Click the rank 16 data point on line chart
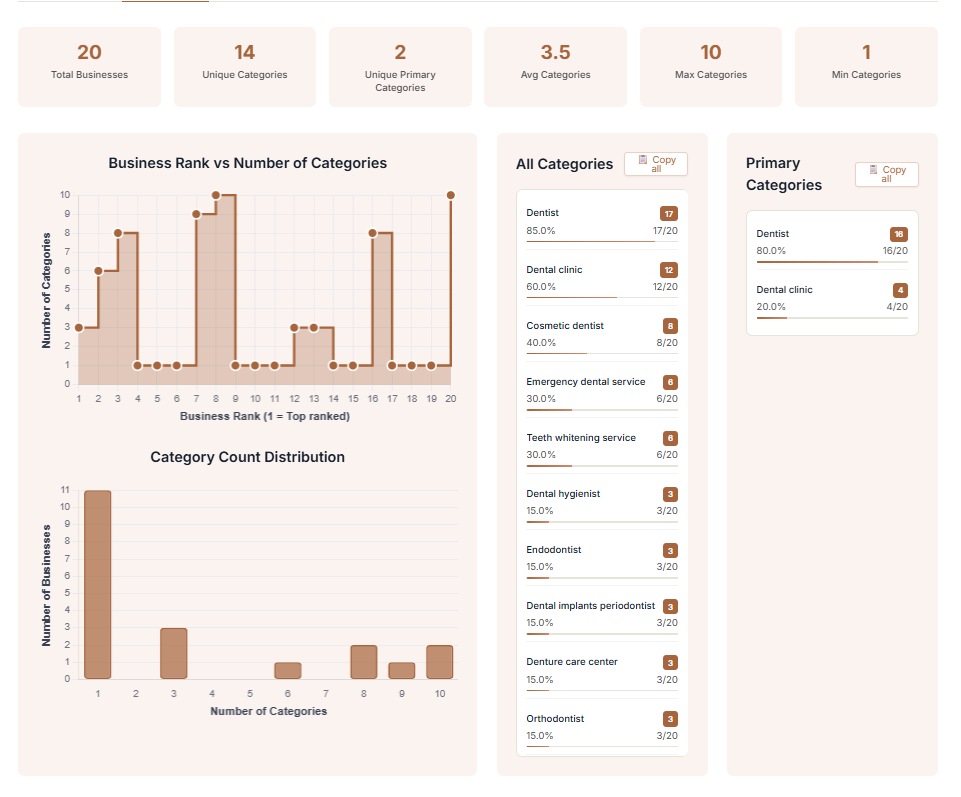This screenshot has height=797, width=961. tap(373, 233)
